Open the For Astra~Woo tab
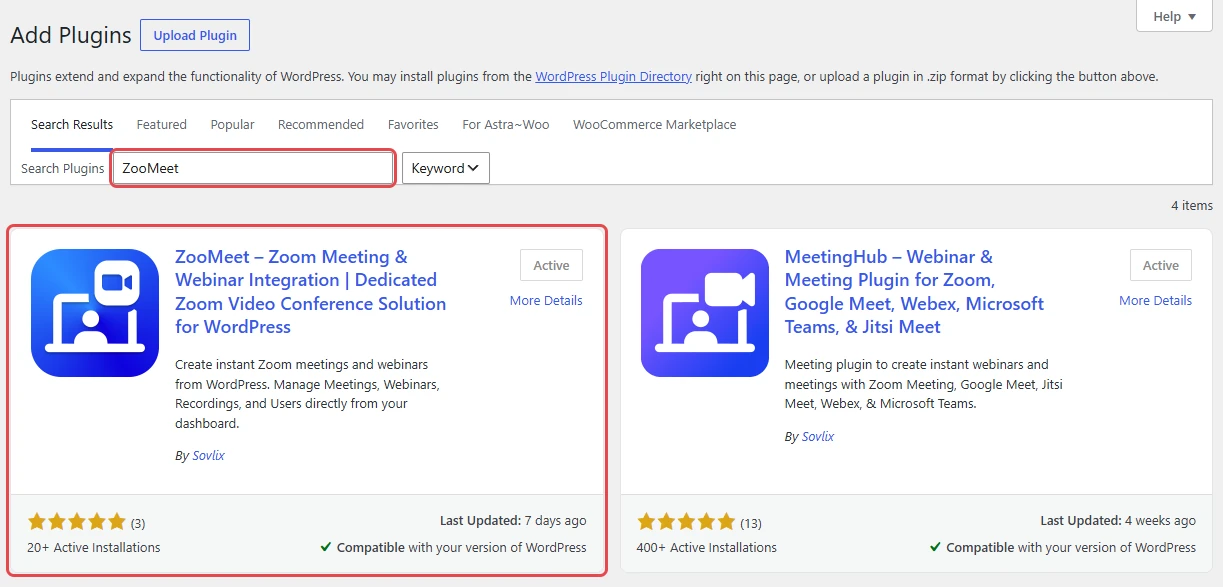 pyautogui.click(x=506, y=125)
